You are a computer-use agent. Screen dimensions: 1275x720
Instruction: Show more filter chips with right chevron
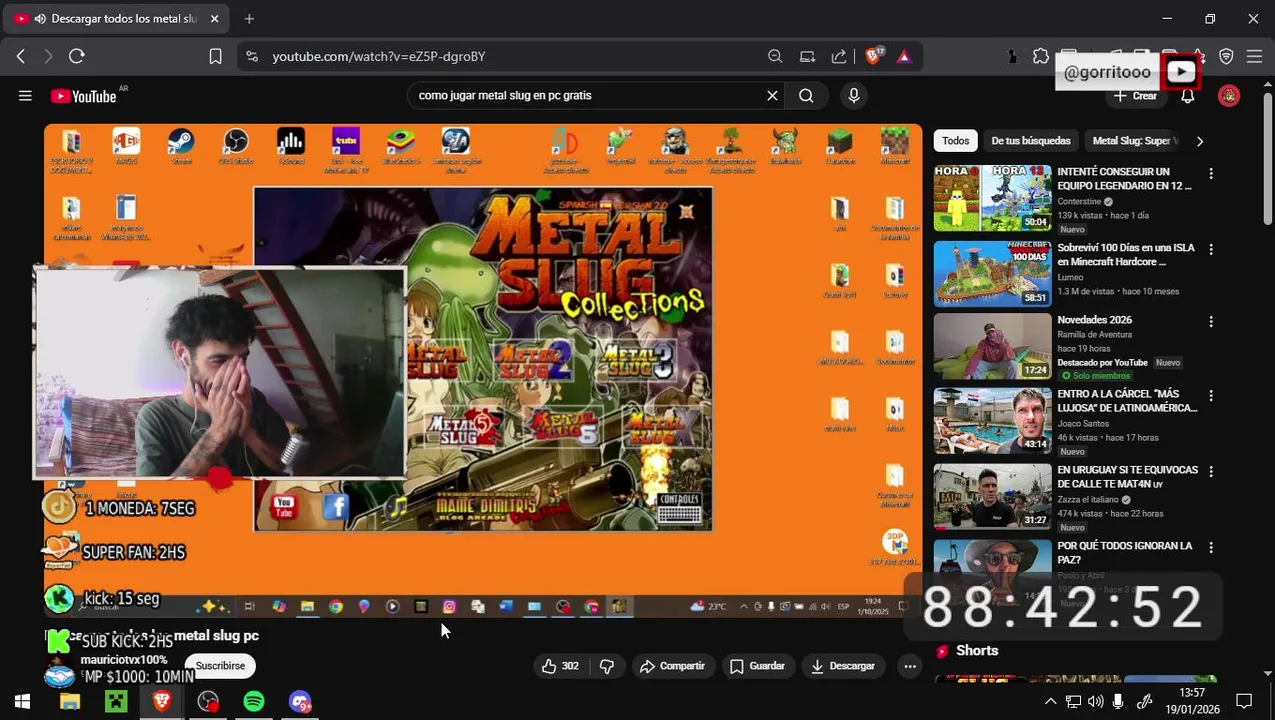tap(1200, 141)
